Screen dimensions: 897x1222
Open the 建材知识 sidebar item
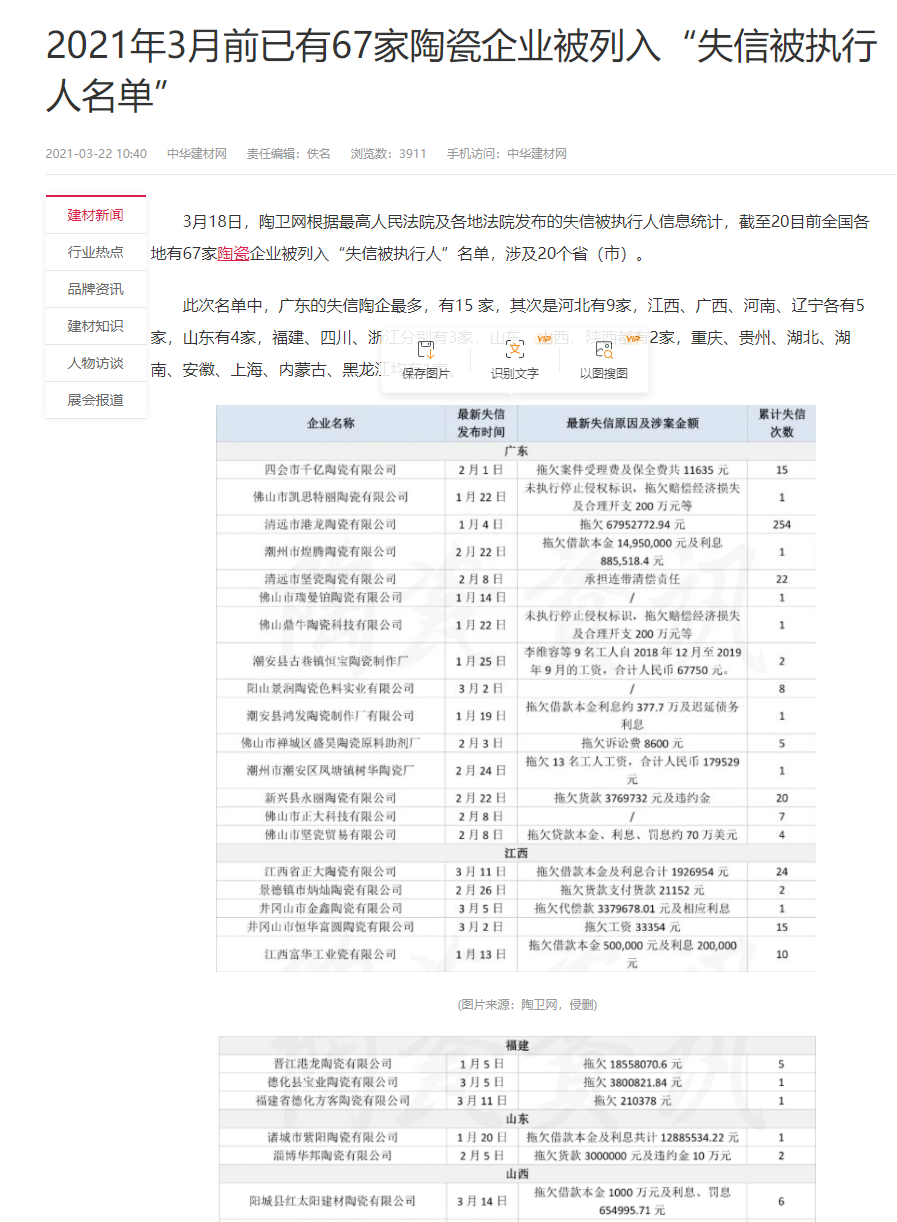96,326
